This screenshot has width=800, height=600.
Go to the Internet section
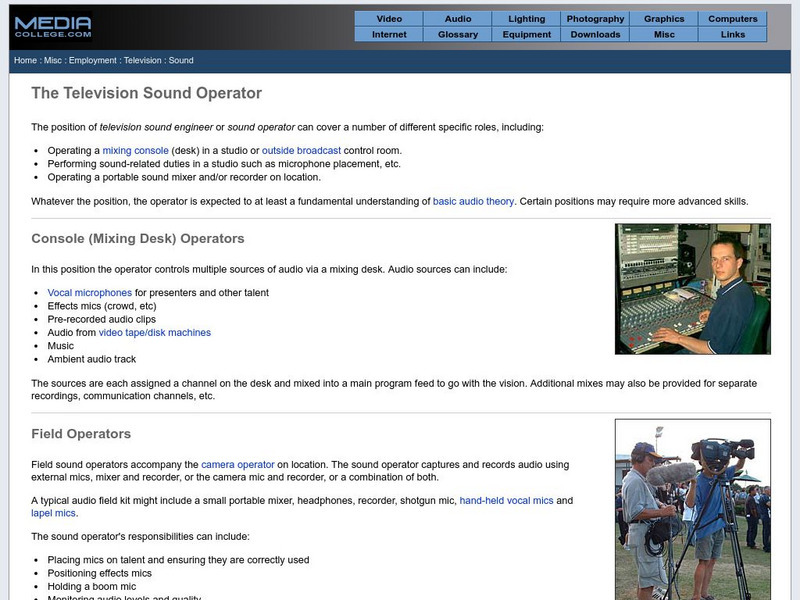coord(389,35)
